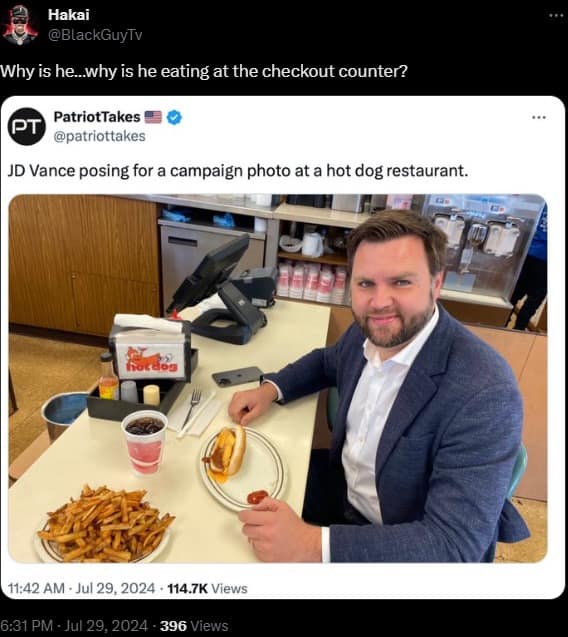The image size is (568, 637).
Task: Click the 6:31 PM post timestamp
Action: coord(26,626)
